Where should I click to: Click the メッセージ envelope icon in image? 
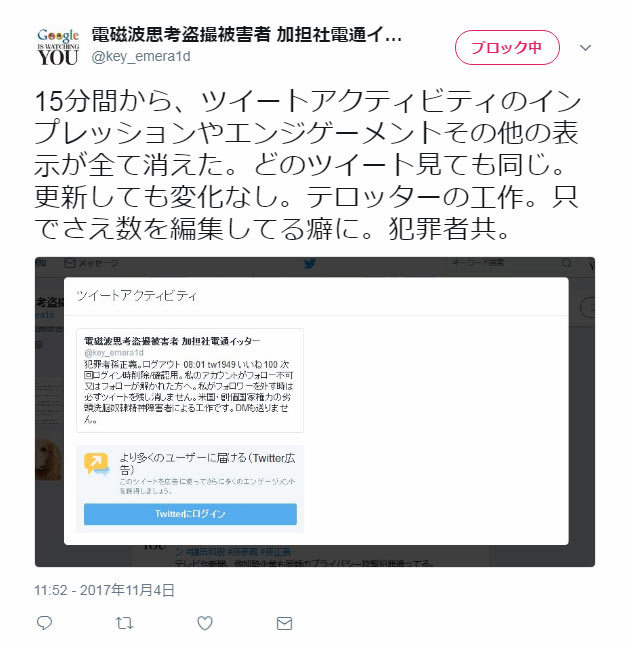point(70,263)
